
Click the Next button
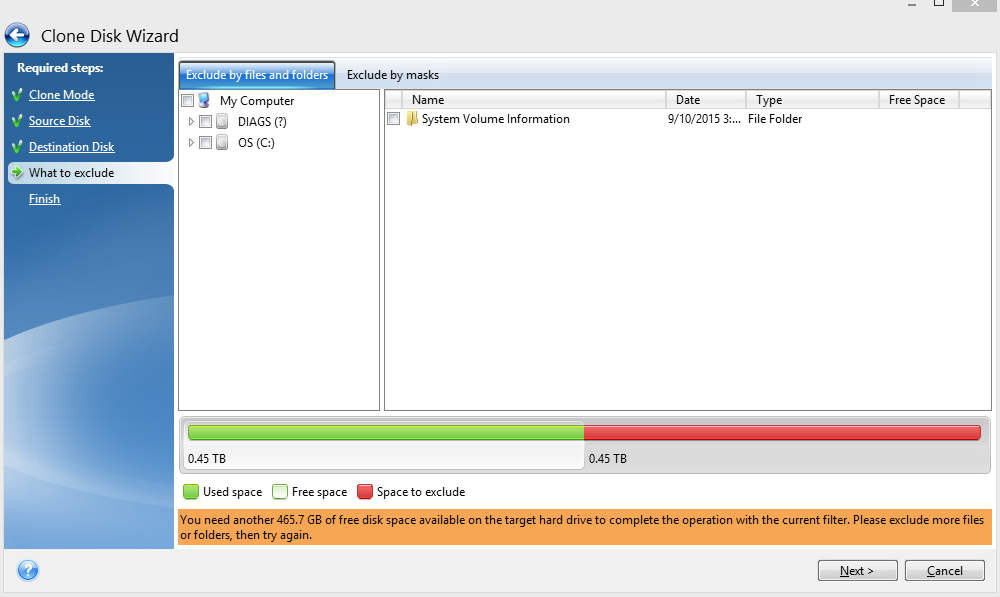[x=857, y=570]
